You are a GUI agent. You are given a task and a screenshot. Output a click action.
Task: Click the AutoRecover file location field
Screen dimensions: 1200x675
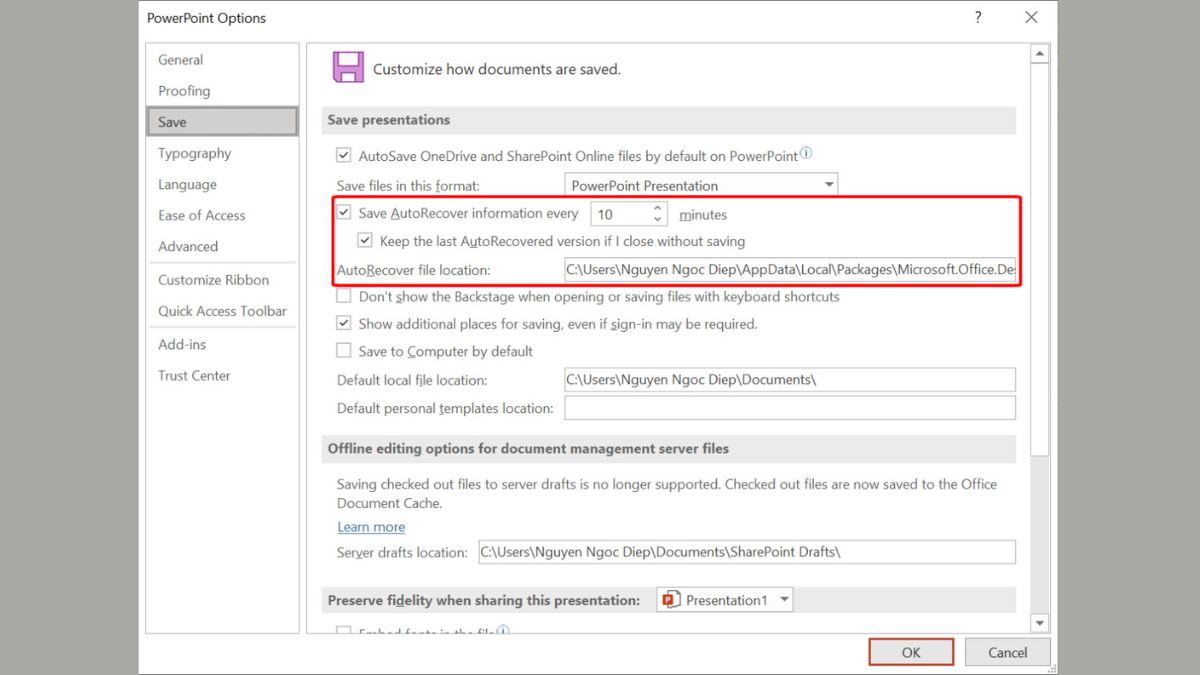coord(790,270)
